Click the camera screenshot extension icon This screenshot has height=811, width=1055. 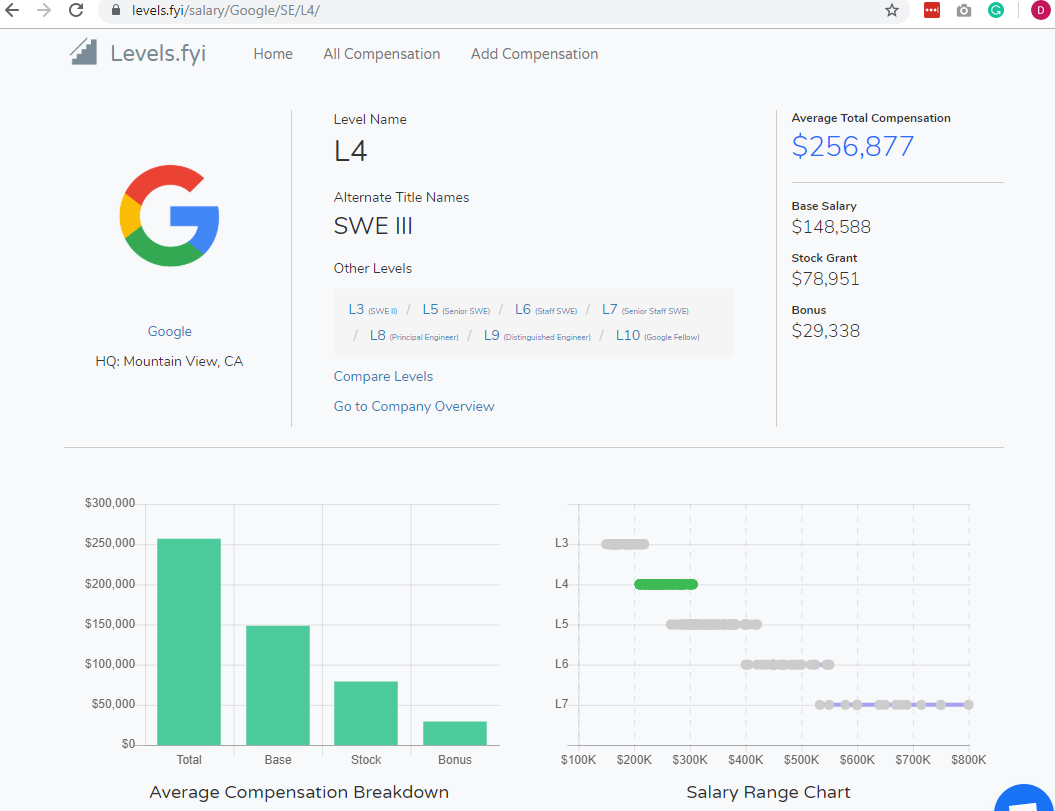pos(963,10)
